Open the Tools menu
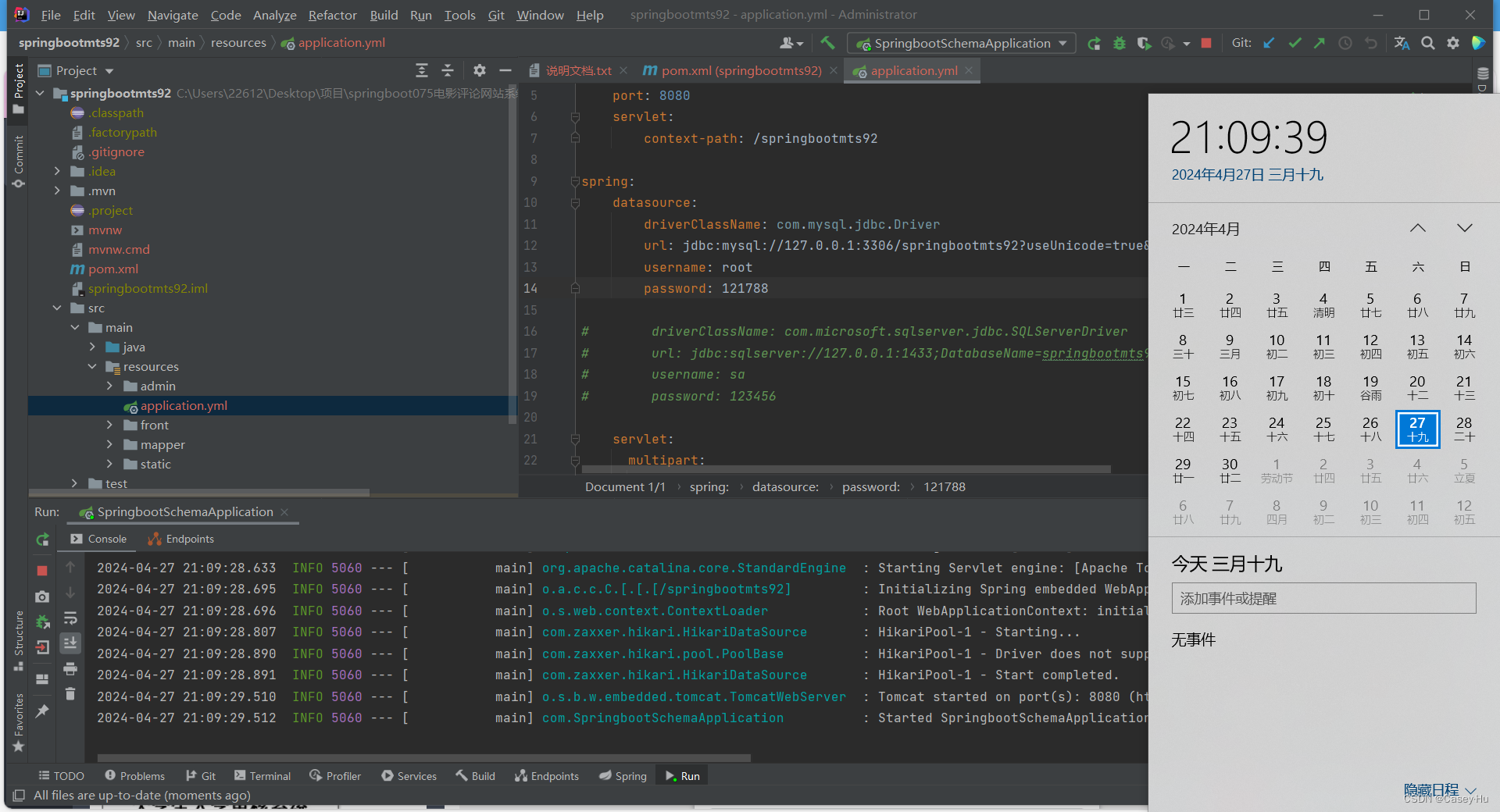Screen dimensions: 1500x812 (459, 15)
